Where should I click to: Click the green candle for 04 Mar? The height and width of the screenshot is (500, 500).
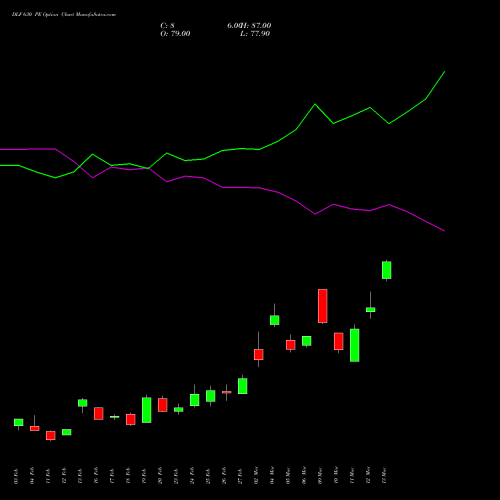(275, 320)
